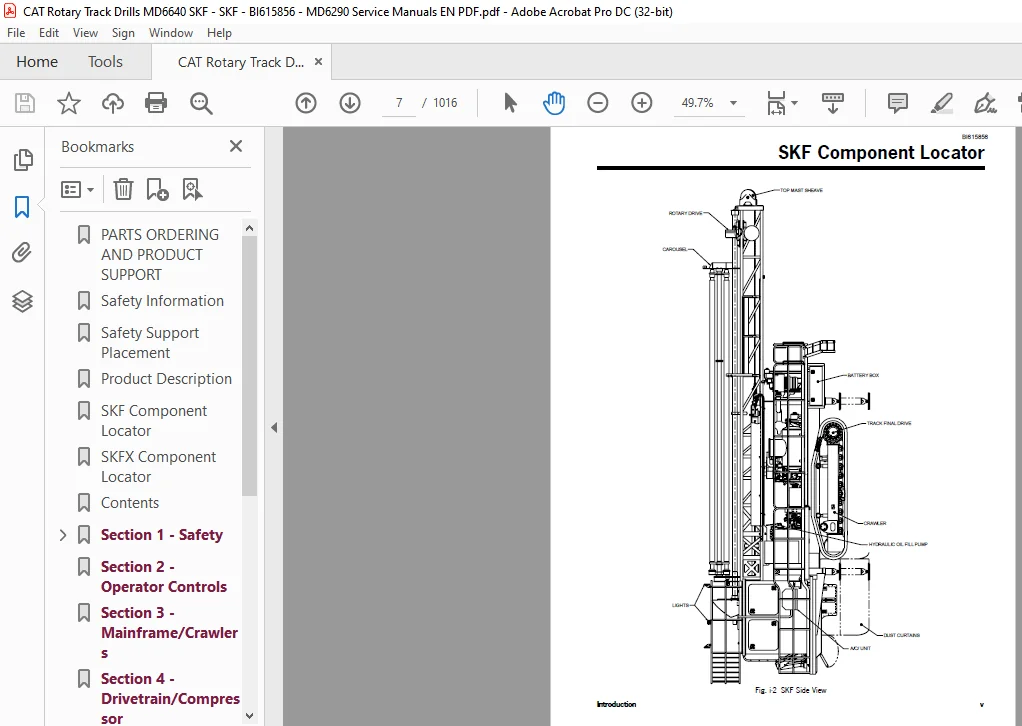Open the PARTS ORDERING AND PRODUCT SUPPORT bookmark
Viewport: 1022px width, 726px height.
(159, 254)
